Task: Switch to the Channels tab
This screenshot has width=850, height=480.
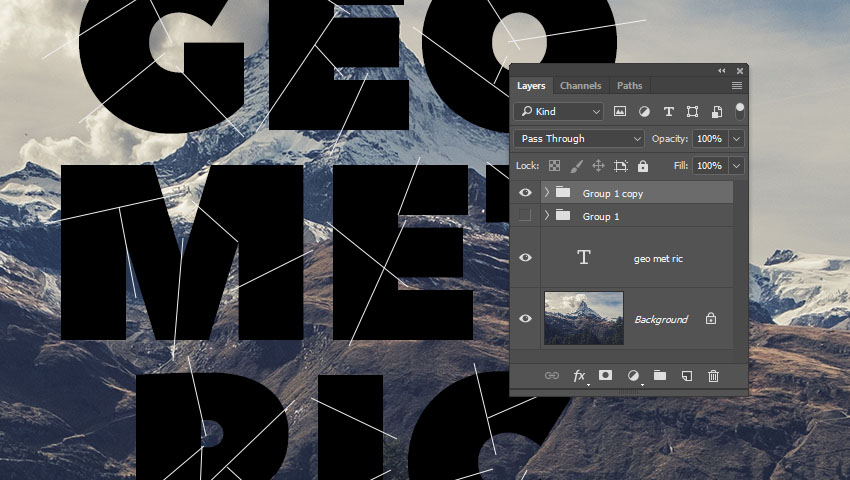Action: (580, 86)
